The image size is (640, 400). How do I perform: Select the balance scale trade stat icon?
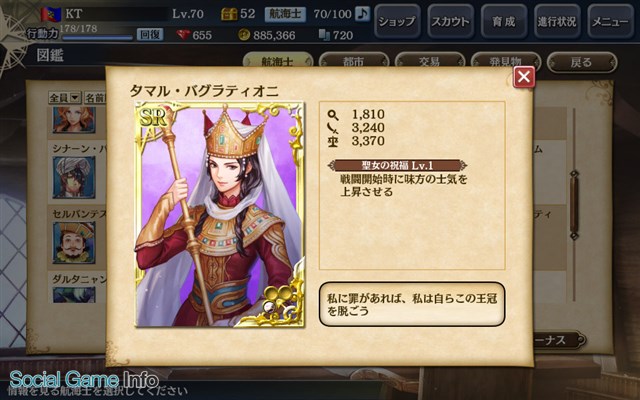[x=333, y=141]
